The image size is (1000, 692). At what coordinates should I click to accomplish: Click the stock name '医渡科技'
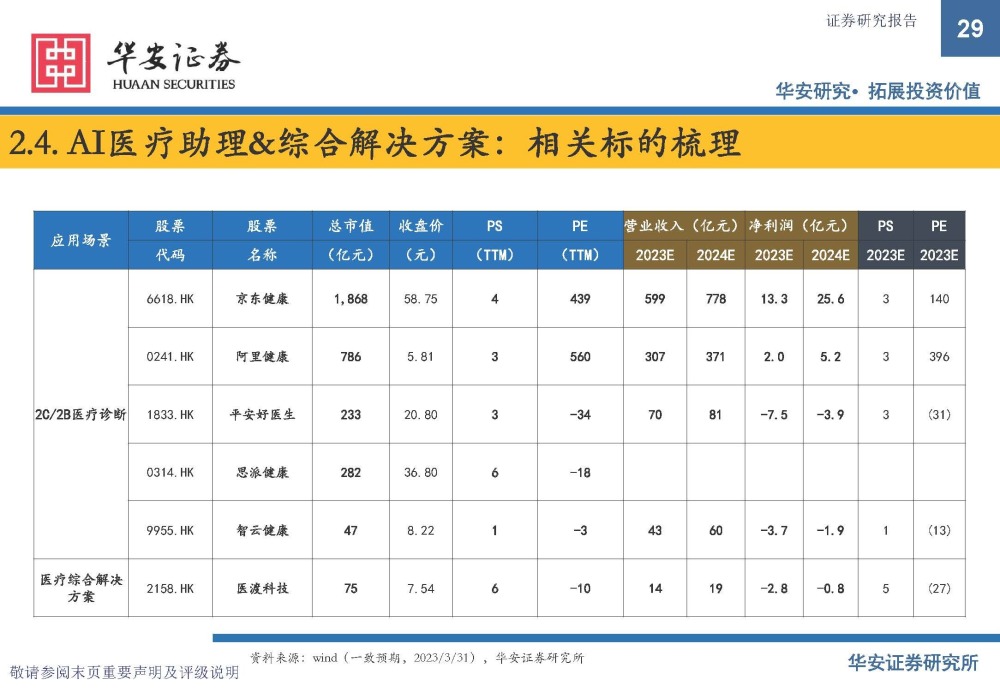[x=262, y=589]
